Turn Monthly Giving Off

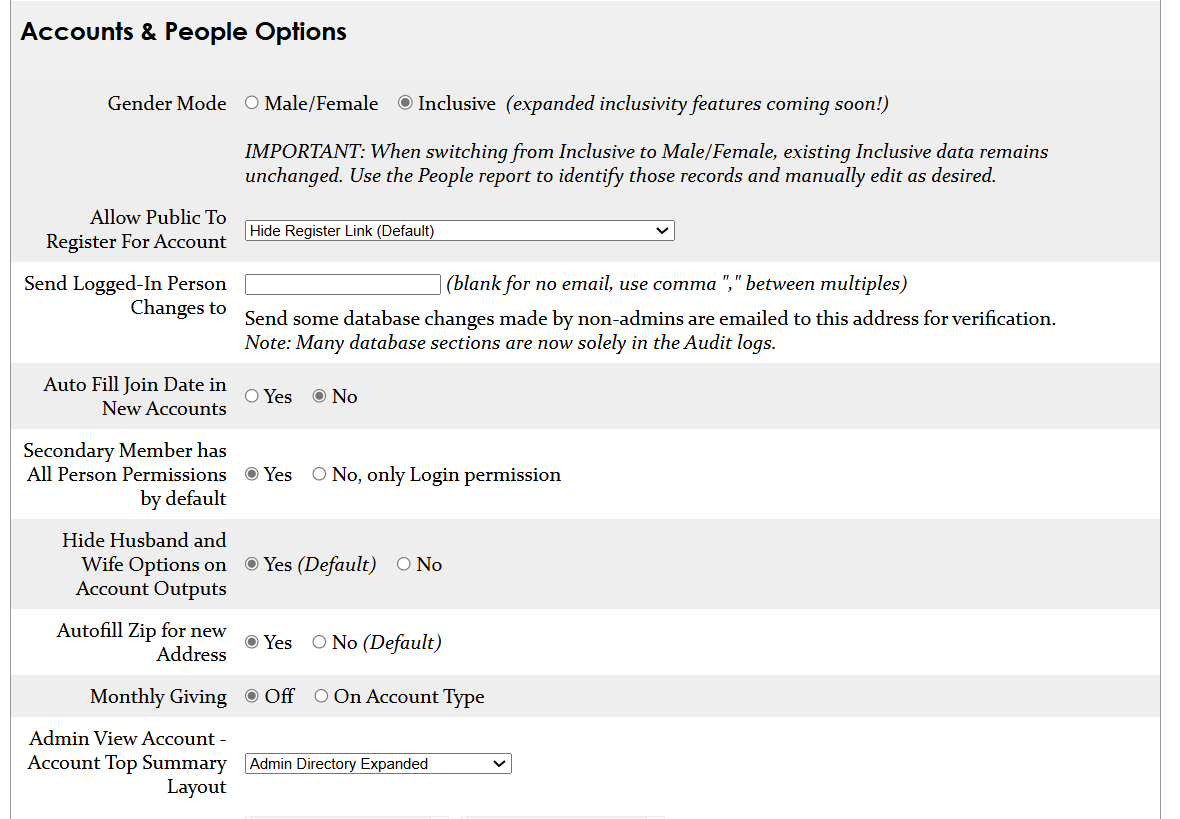(x=251, y=696)
